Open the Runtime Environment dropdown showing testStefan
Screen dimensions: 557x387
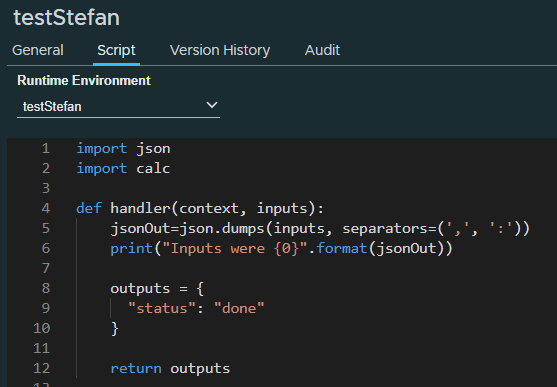[x=118, y=106]
